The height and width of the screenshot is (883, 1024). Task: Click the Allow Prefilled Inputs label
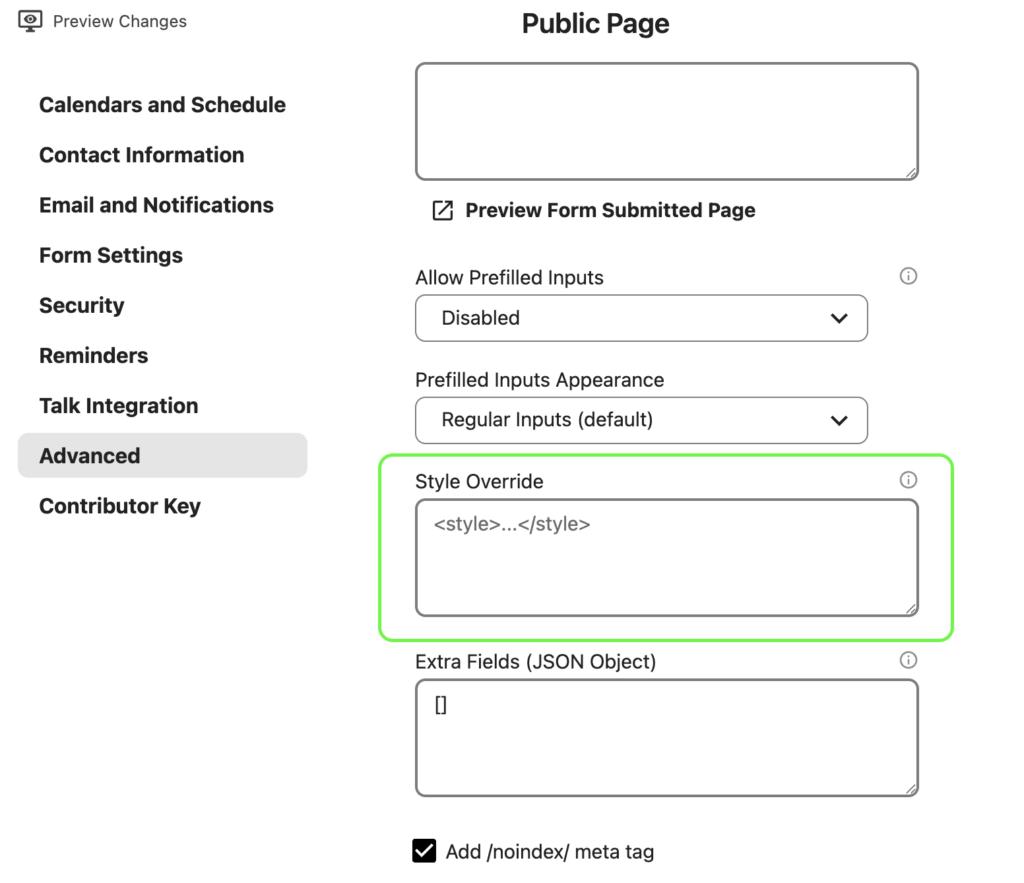[x=509, y=278]
